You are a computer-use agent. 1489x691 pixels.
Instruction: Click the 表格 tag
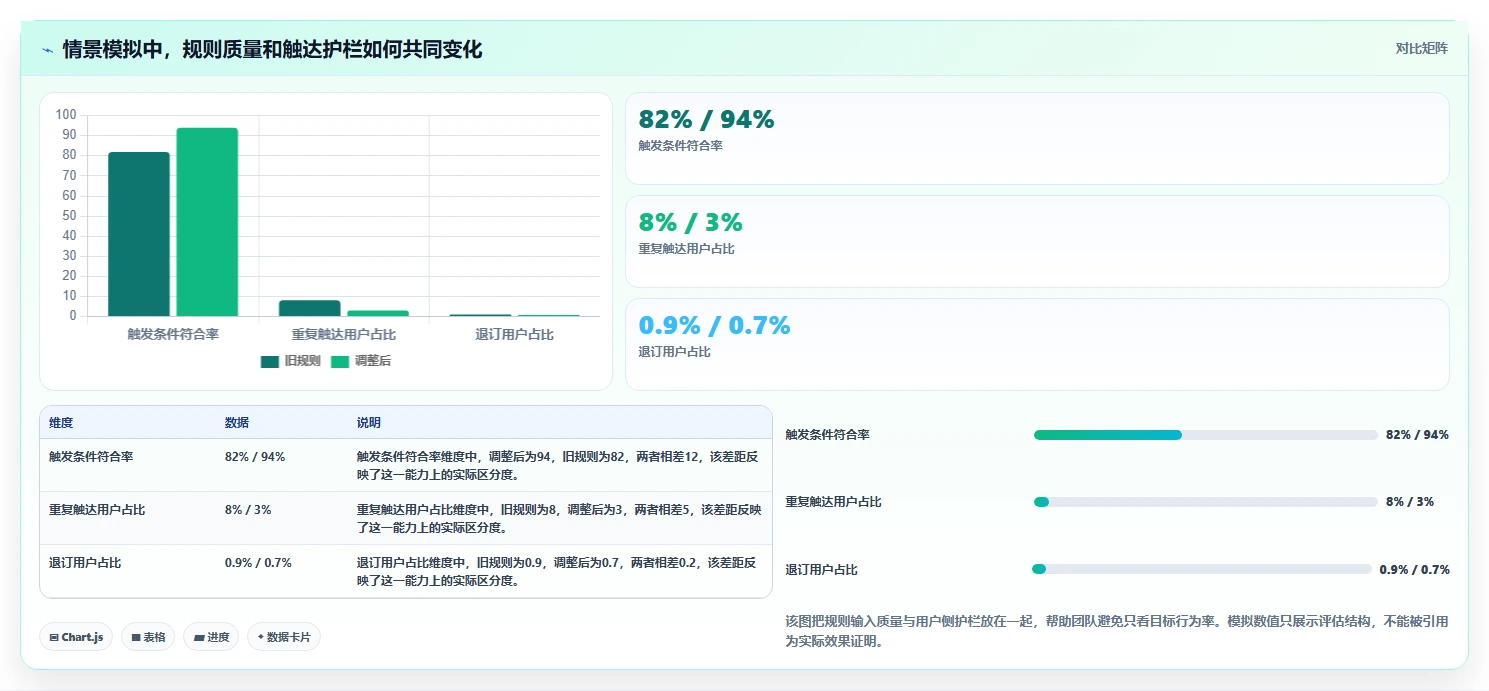(148, 637)
